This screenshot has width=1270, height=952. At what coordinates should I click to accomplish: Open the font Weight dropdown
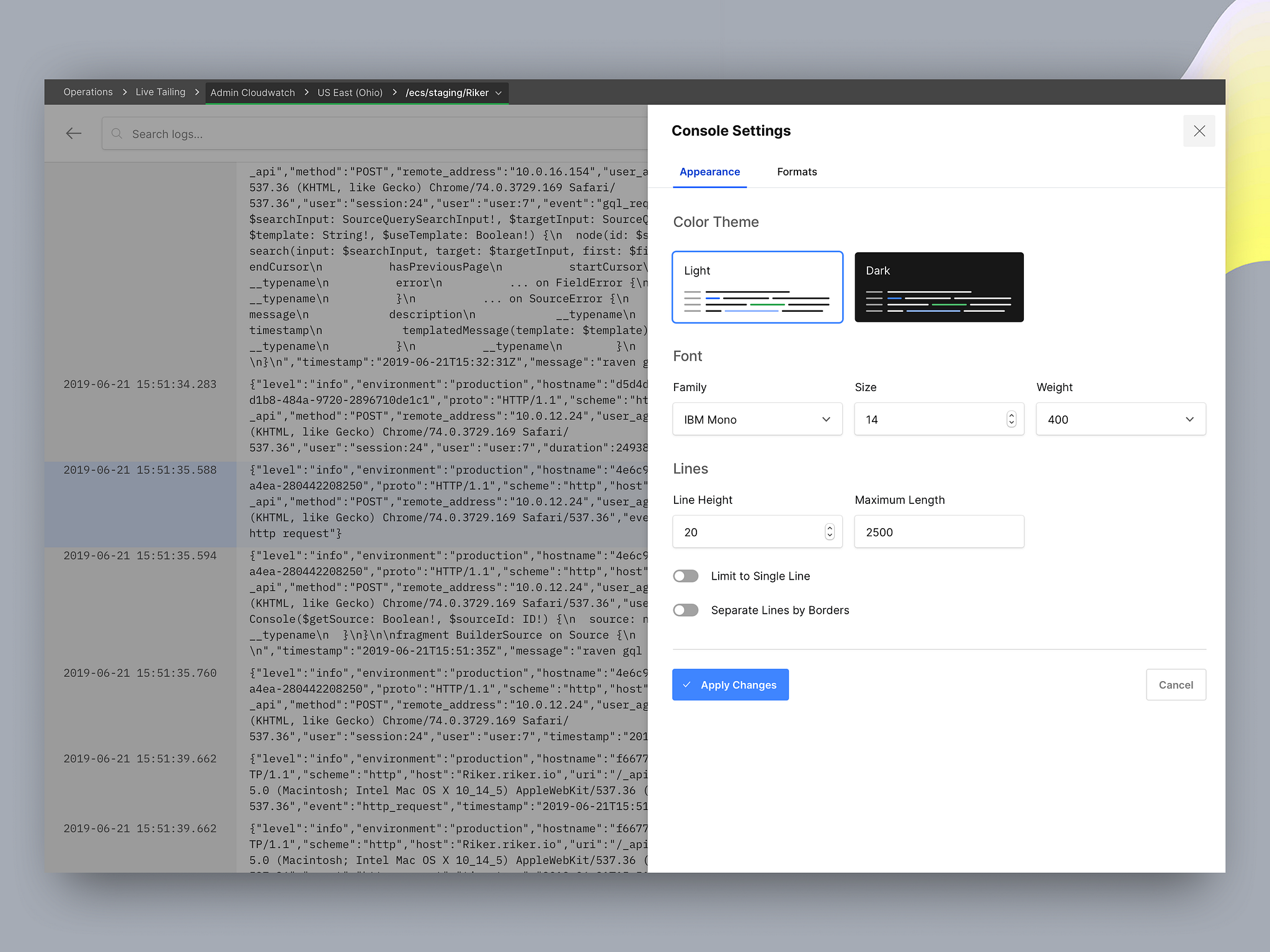pos(1120,419)
